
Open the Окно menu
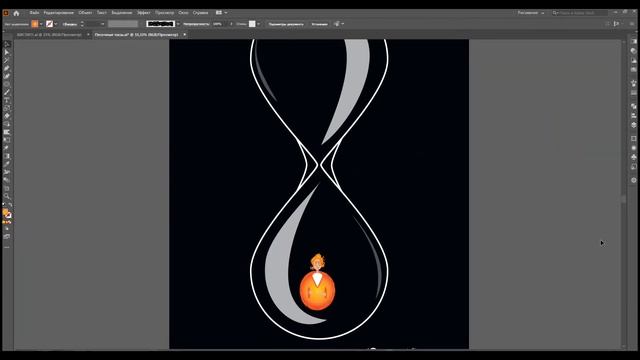(x=183, y=13)
